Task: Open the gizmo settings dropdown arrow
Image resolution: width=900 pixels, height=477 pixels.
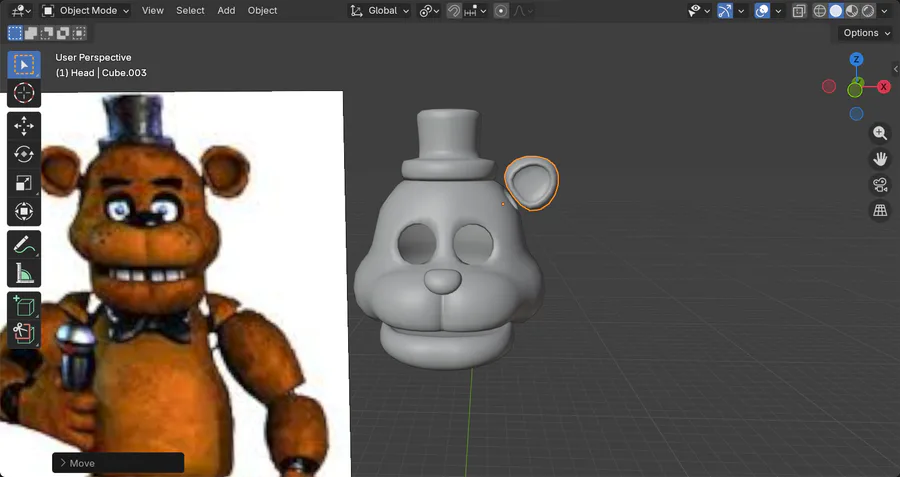Action: [x=741, y=10]
